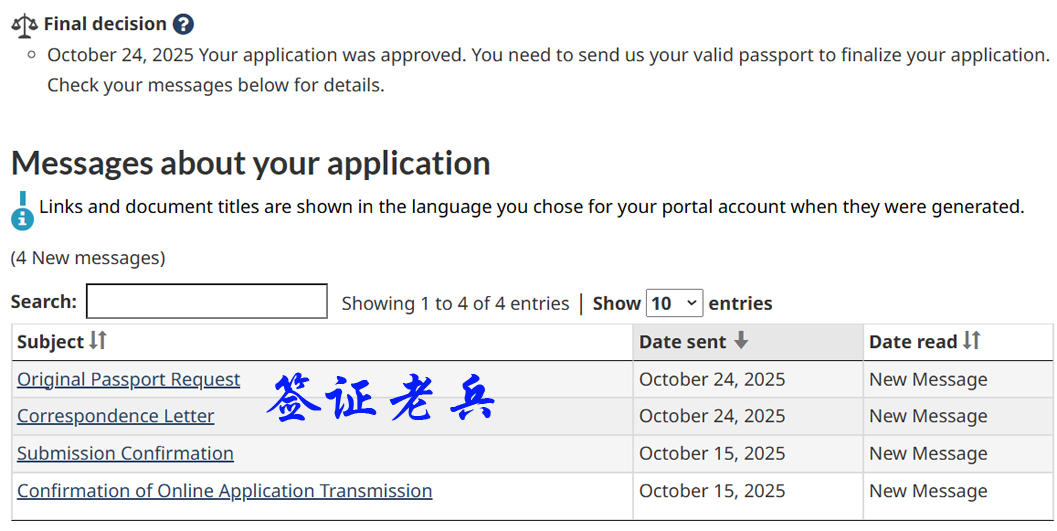Open the Correspondence Letter message
Viewport: 1057px width, 531px height.
tap(115, 416)
